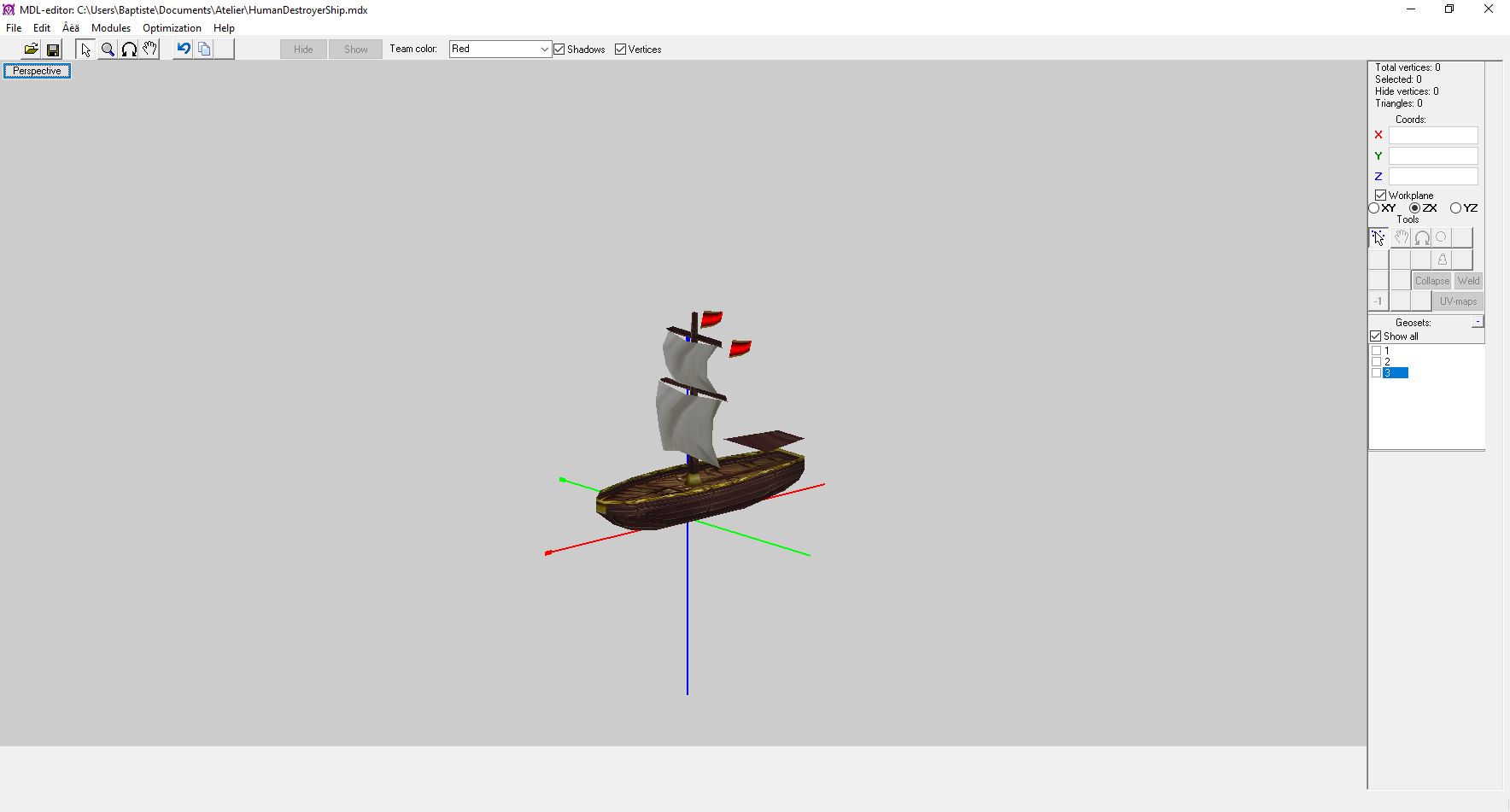Open the Edit menu
The width and height of the screenshot is (1510, 812).
[x=42, y=28]
